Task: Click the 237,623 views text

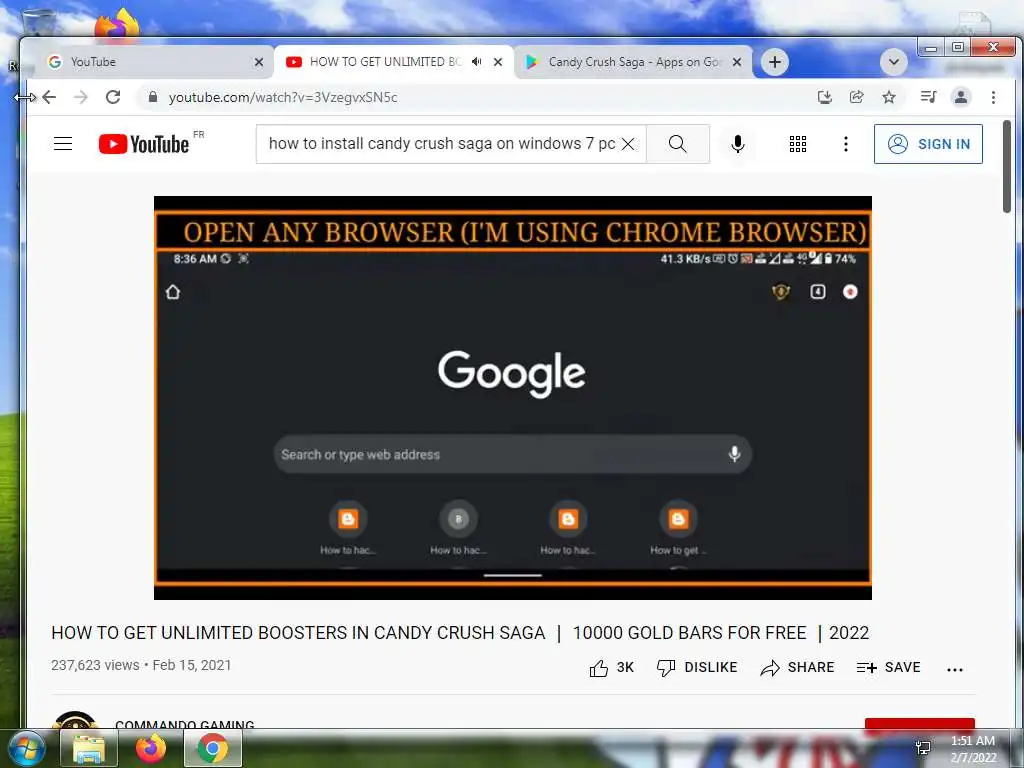Action: click(95, 665)
